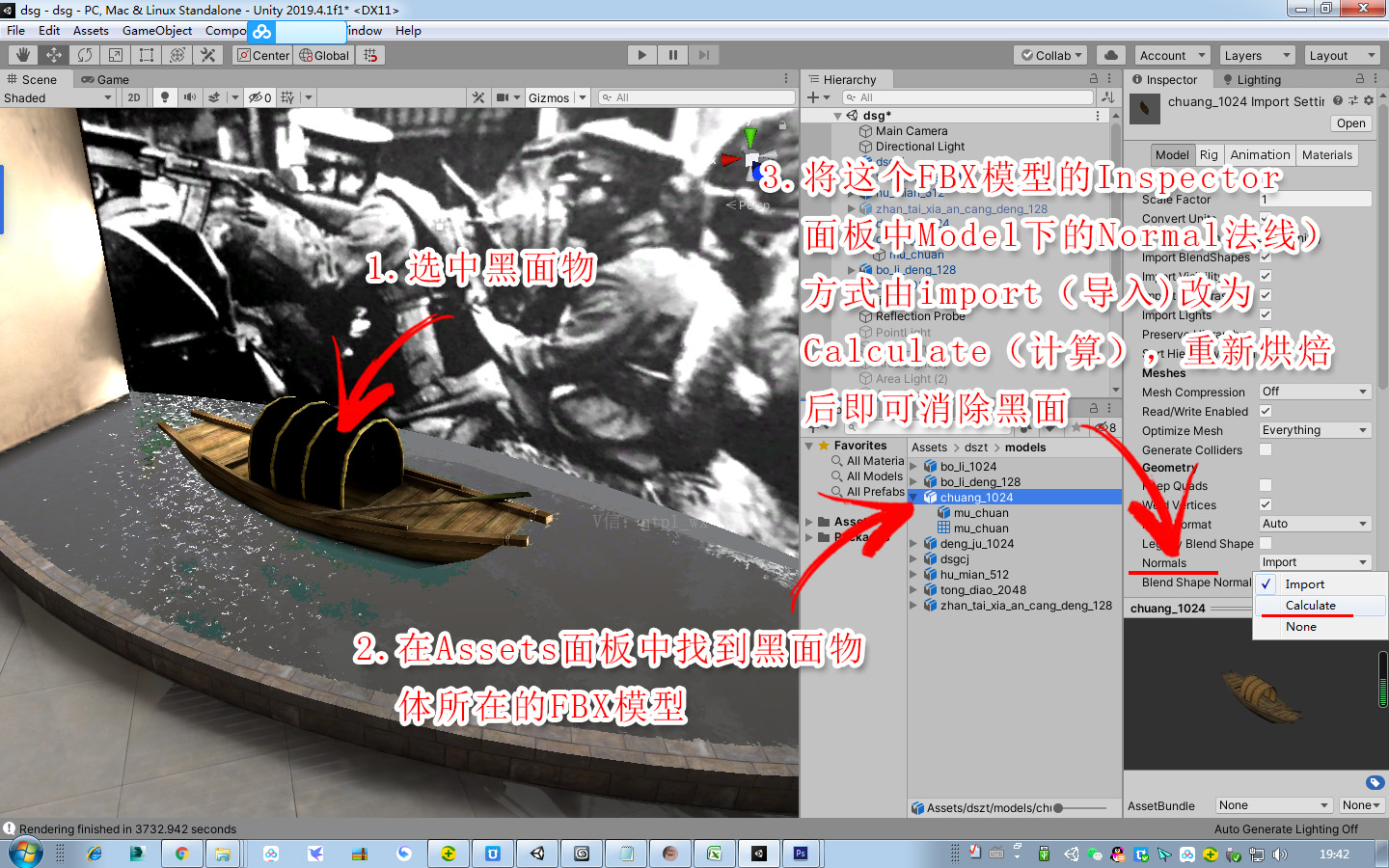Collapse the dsg* scene in Hierarchy
This screenshot has width=1389, height=868.
pyautogui.click(x=838, y=116)
